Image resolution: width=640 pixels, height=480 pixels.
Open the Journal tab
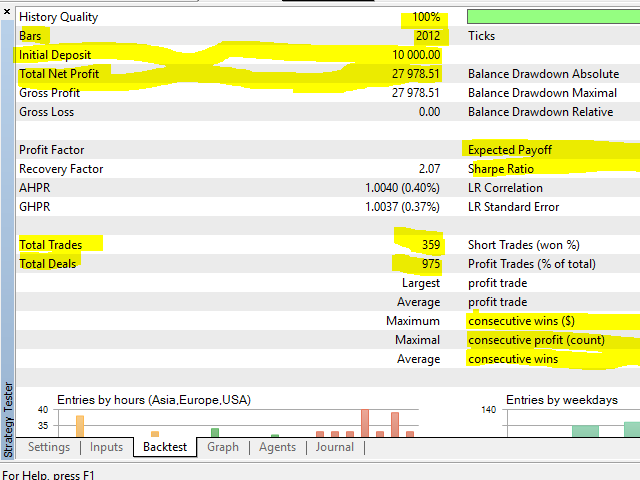334,447
